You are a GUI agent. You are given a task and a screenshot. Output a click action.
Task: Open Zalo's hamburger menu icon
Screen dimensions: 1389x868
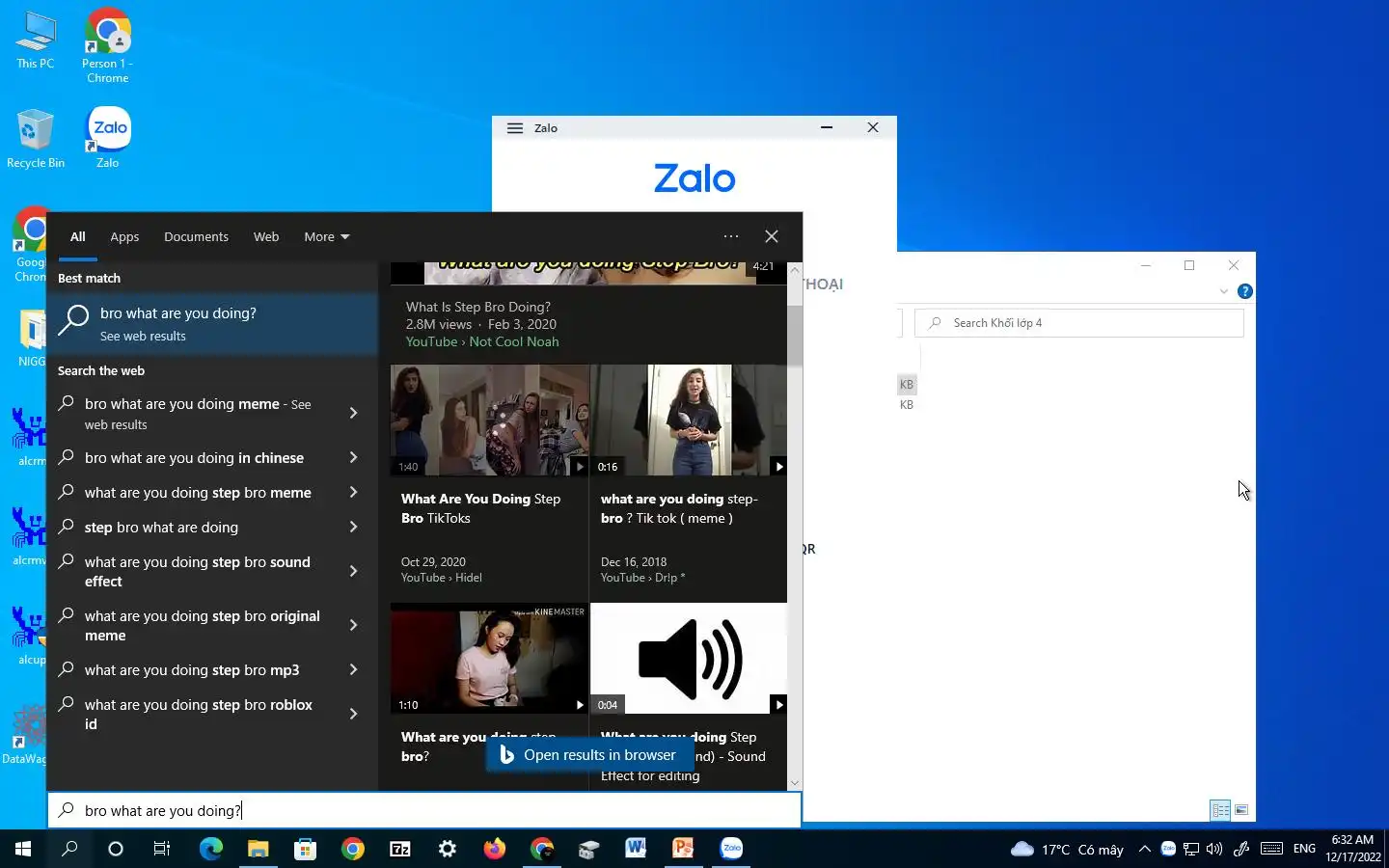coord(515,128)
